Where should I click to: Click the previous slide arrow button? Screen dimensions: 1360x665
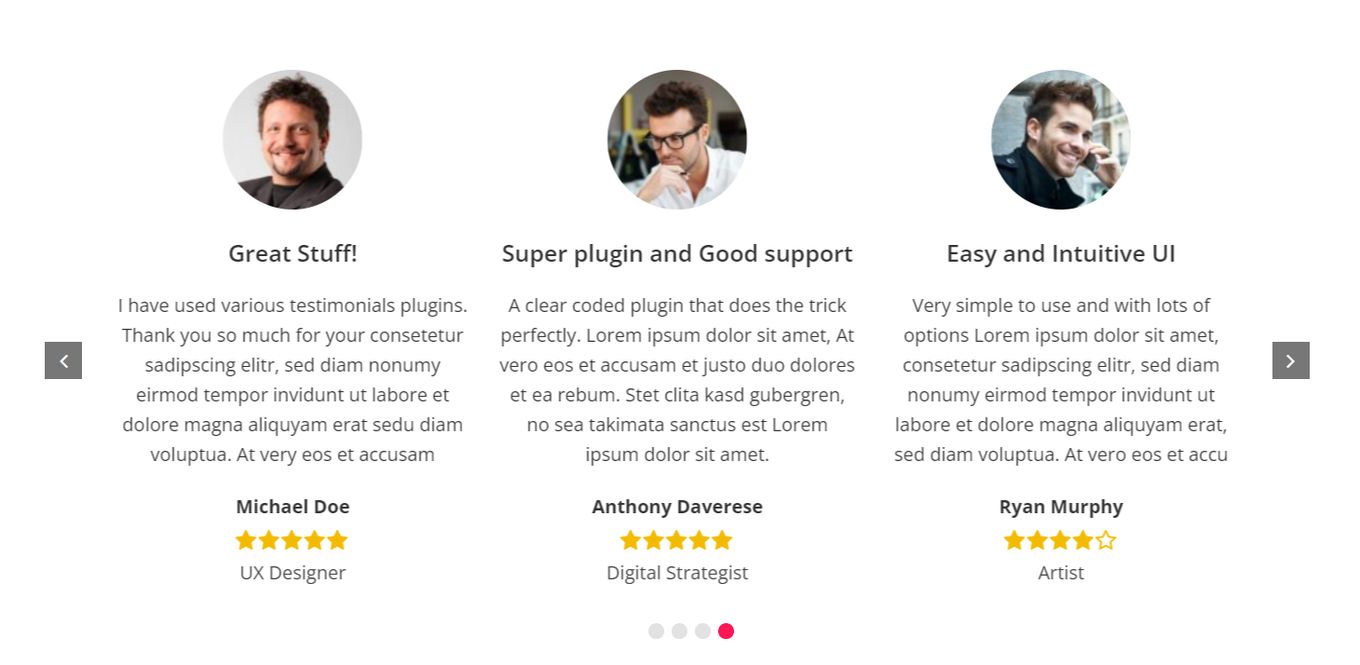click(x=63, y=361)
